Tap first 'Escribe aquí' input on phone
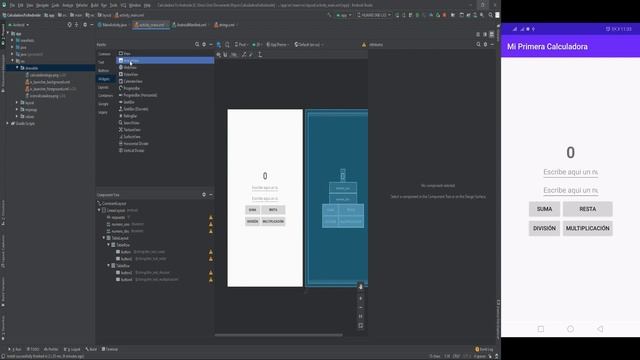Viewport: 640px width, 360px height. [570, 172]
